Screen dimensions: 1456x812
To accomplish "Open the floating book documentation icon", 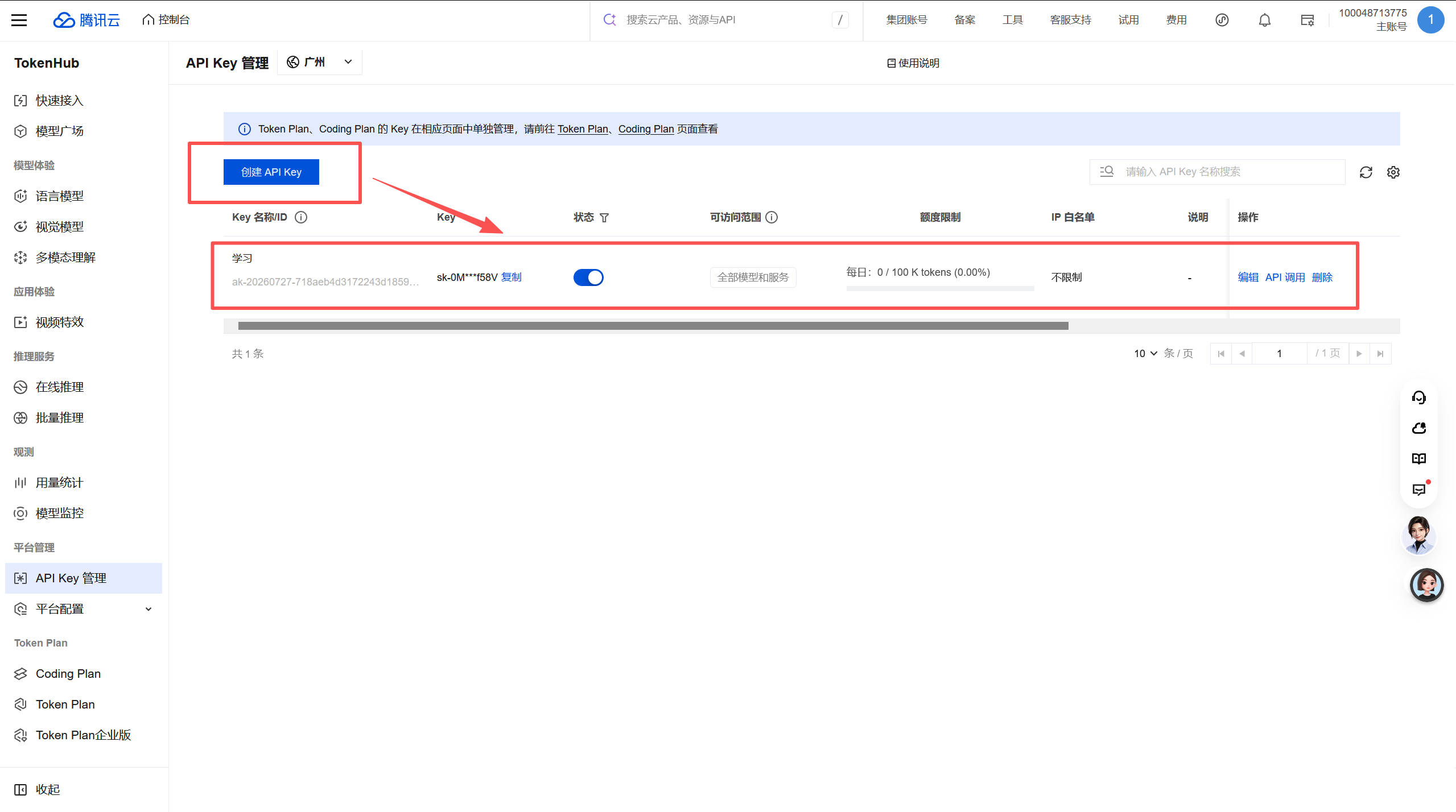I will (x=1419, y=459).
